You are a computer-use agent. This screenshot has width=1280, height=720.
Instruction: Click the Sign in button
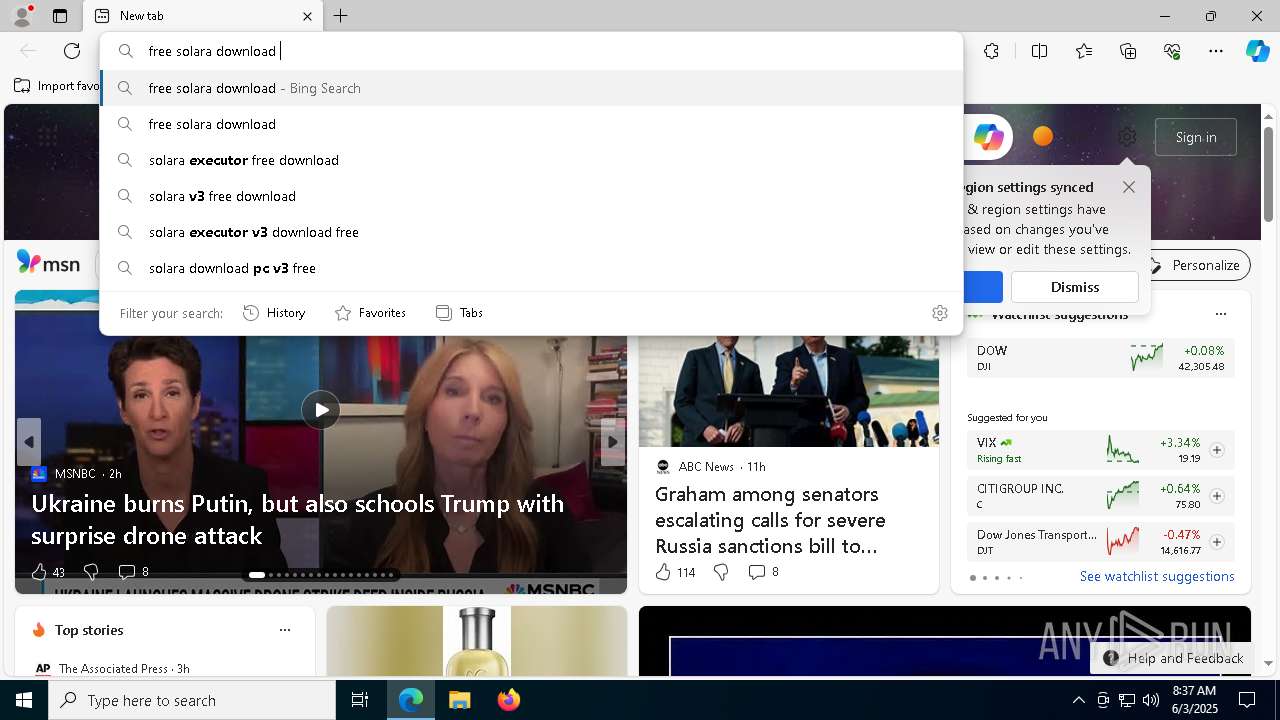pos(1196,137)
